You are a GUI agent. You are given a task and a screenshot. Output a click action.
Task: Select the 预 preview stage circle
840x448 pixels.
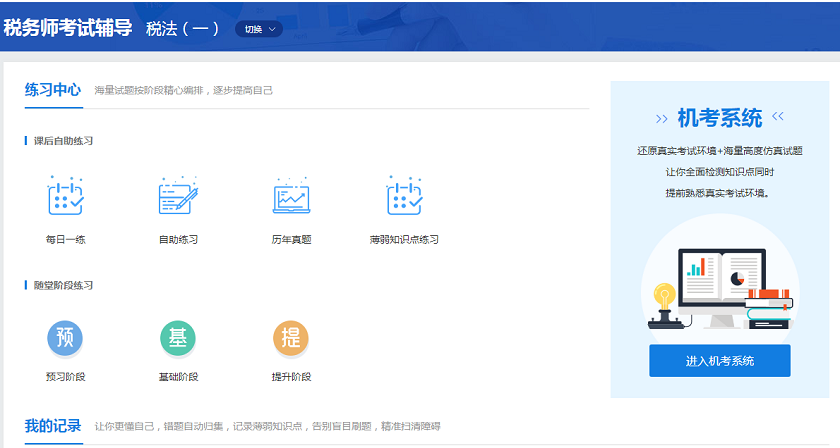[65, 338]
